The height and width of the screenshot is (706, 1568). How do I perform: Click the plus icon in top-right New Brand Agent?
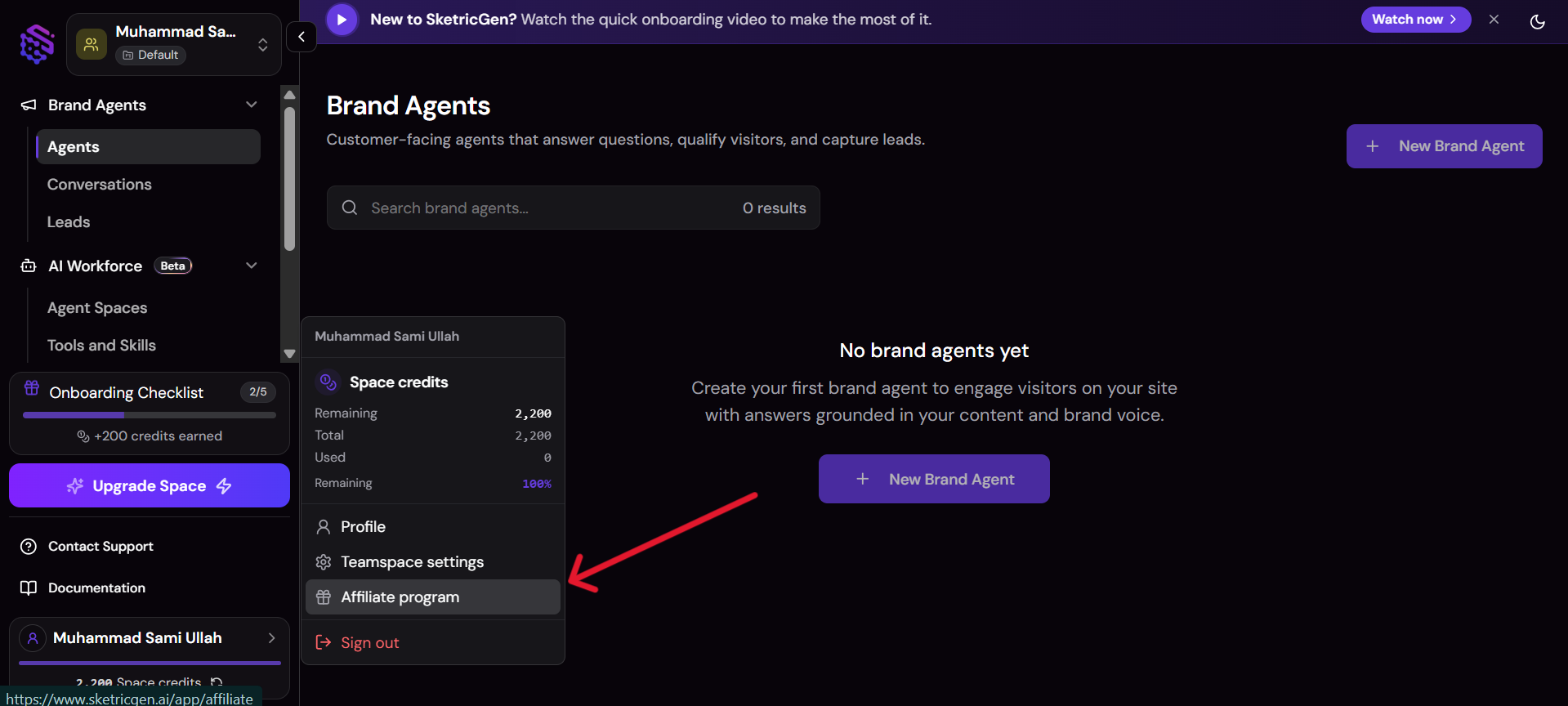point(1373,146)
